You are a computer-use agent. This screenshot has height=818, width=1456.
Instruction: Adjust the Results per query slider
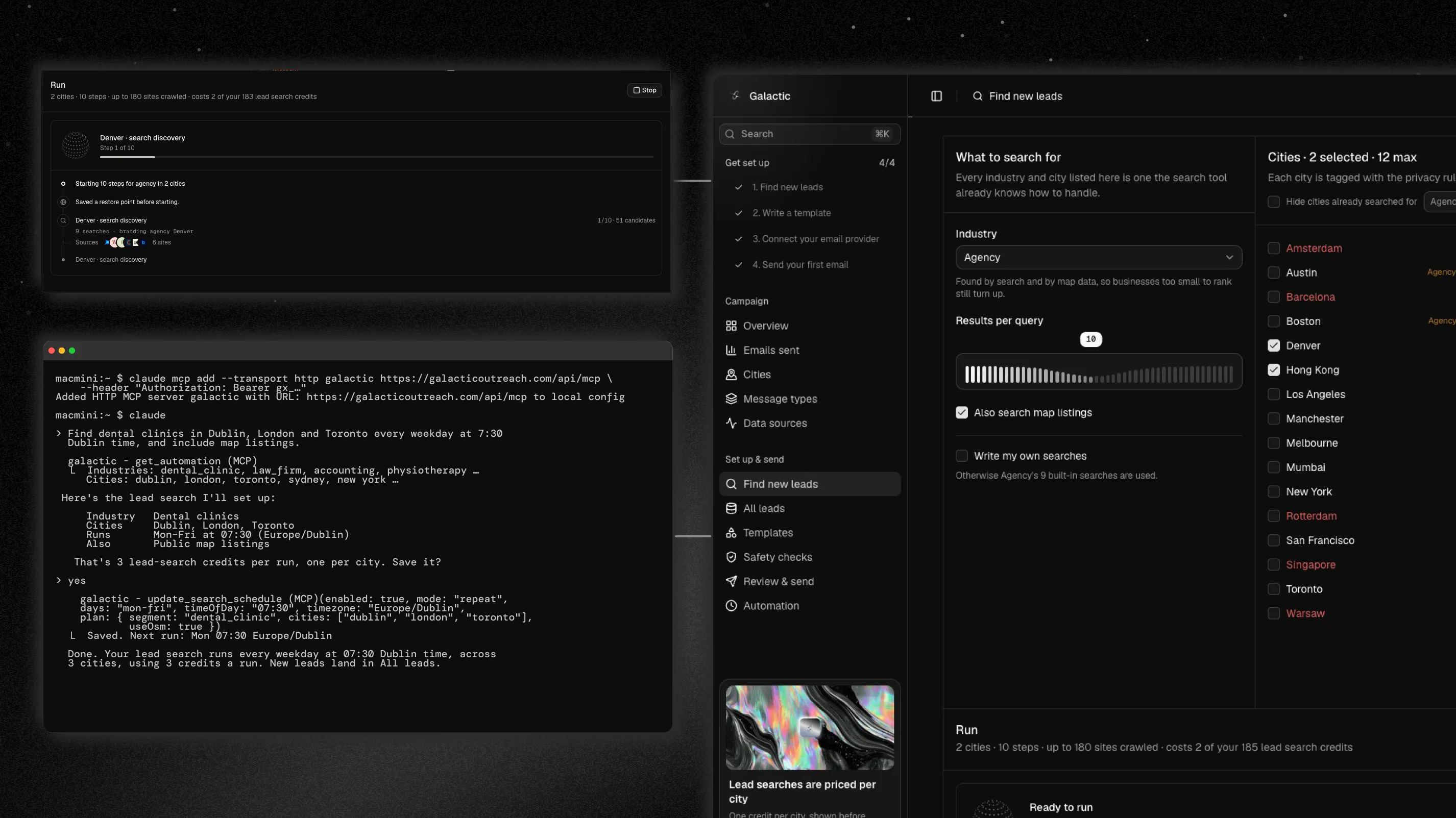[1098, 371]
